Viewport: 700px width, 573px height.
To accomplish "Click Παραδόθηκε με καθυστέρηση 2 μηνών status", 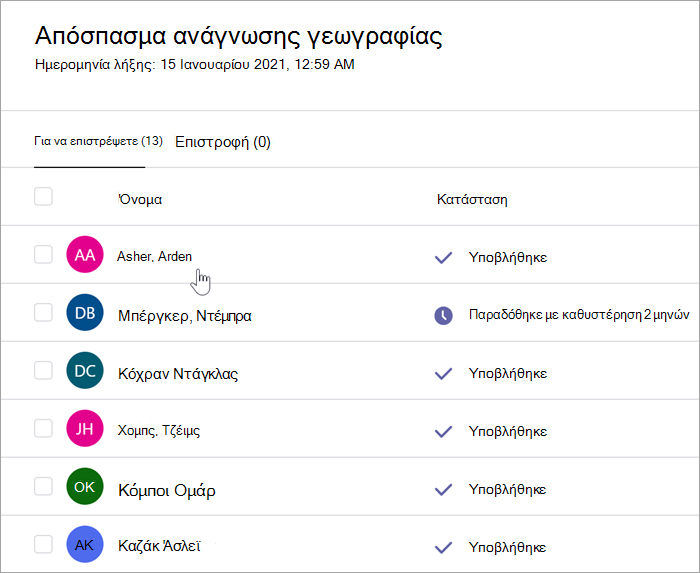I will click(x=579, y=315).
